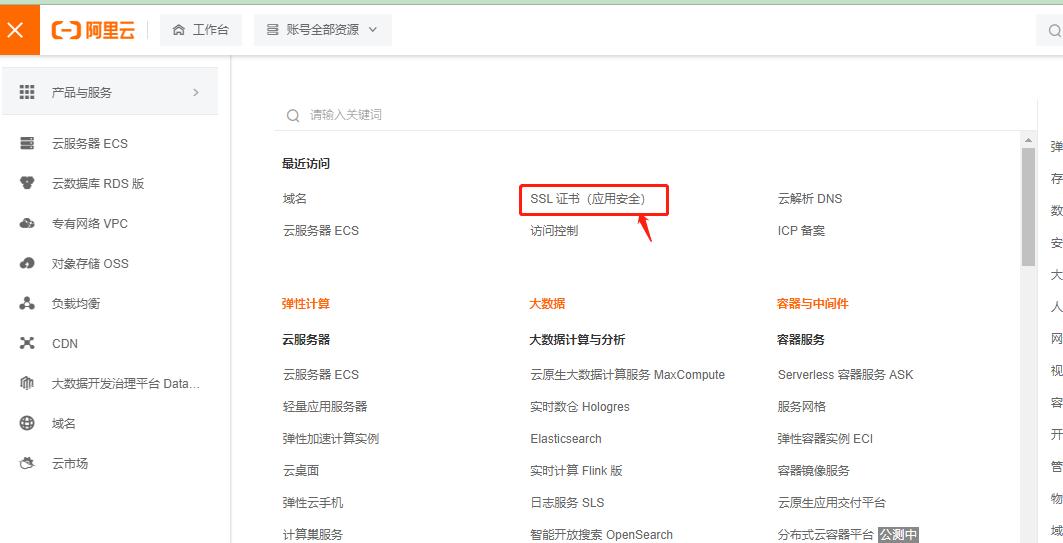Viewport: 1063px width, 543px height.
Task: Open Serverless 容器服务 ASK
Action: point(845,375)
